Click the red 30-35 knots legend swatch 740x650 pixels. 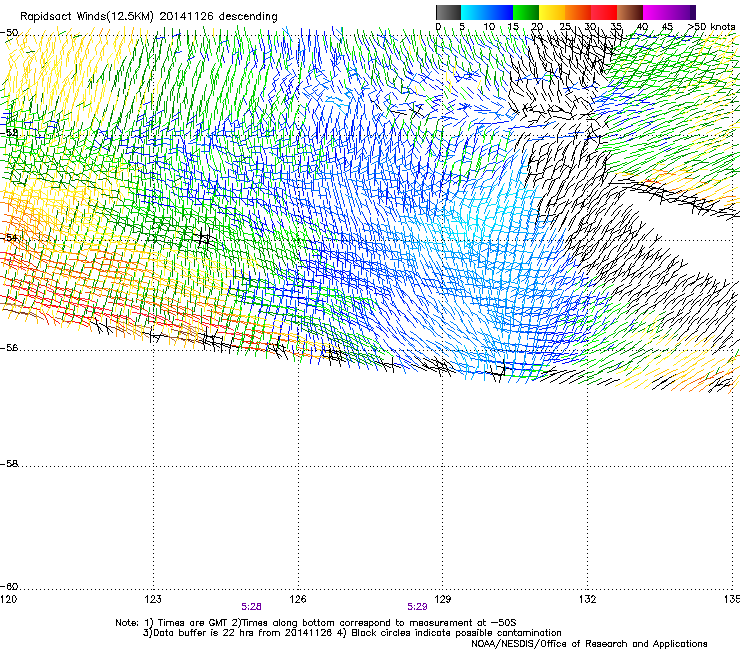[604, 12]
